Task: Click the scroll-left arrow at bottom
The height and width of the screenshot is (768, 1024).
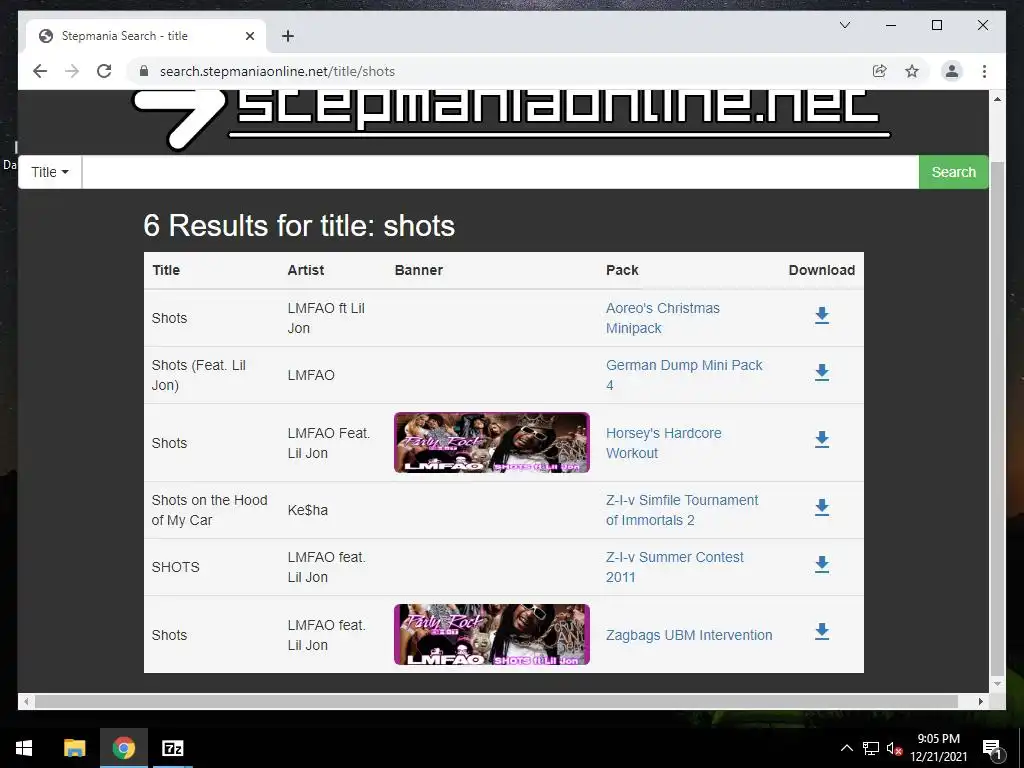Action: (x=25, y=701)
